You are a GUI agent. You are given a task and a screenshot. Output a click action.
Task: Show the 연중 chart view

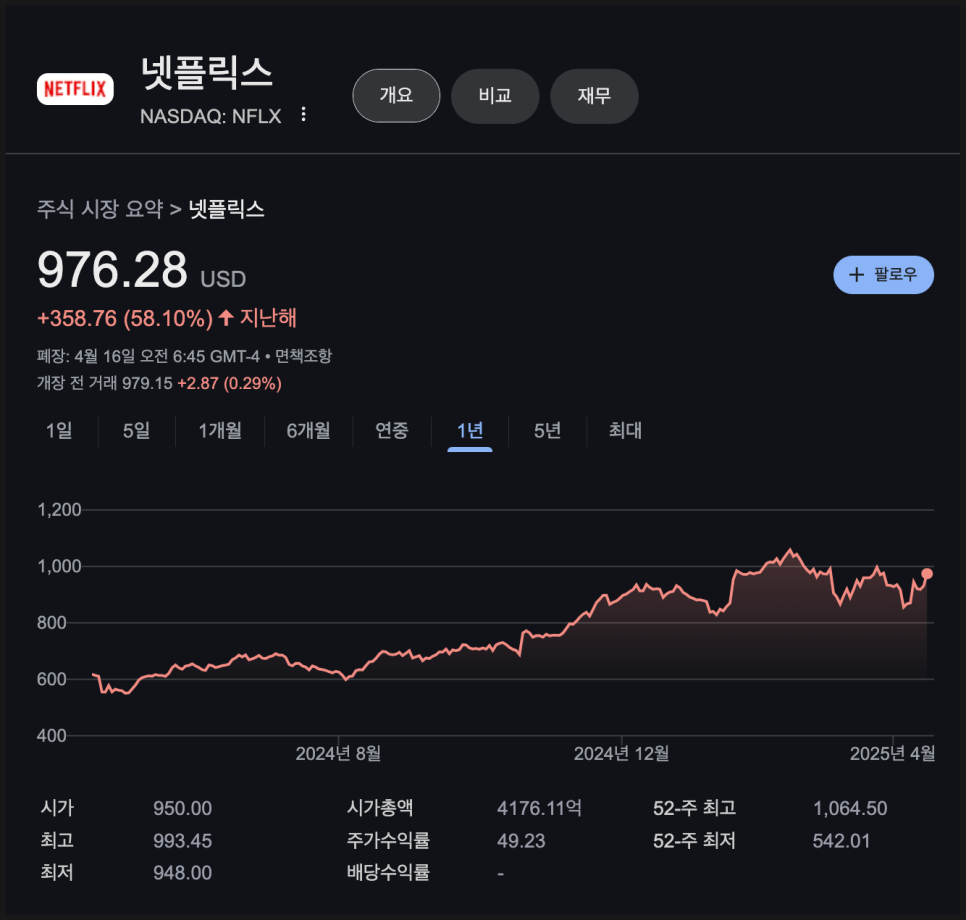(391, 431)
